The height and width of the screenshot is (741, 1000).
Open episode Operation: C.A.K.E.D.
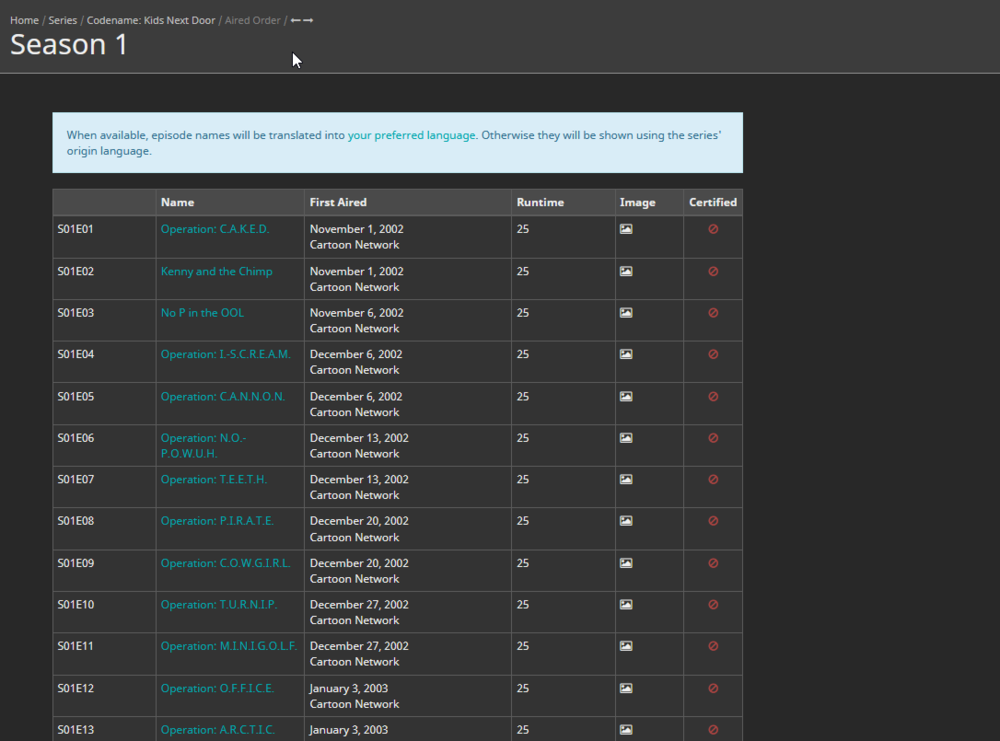tap(214, 229)
